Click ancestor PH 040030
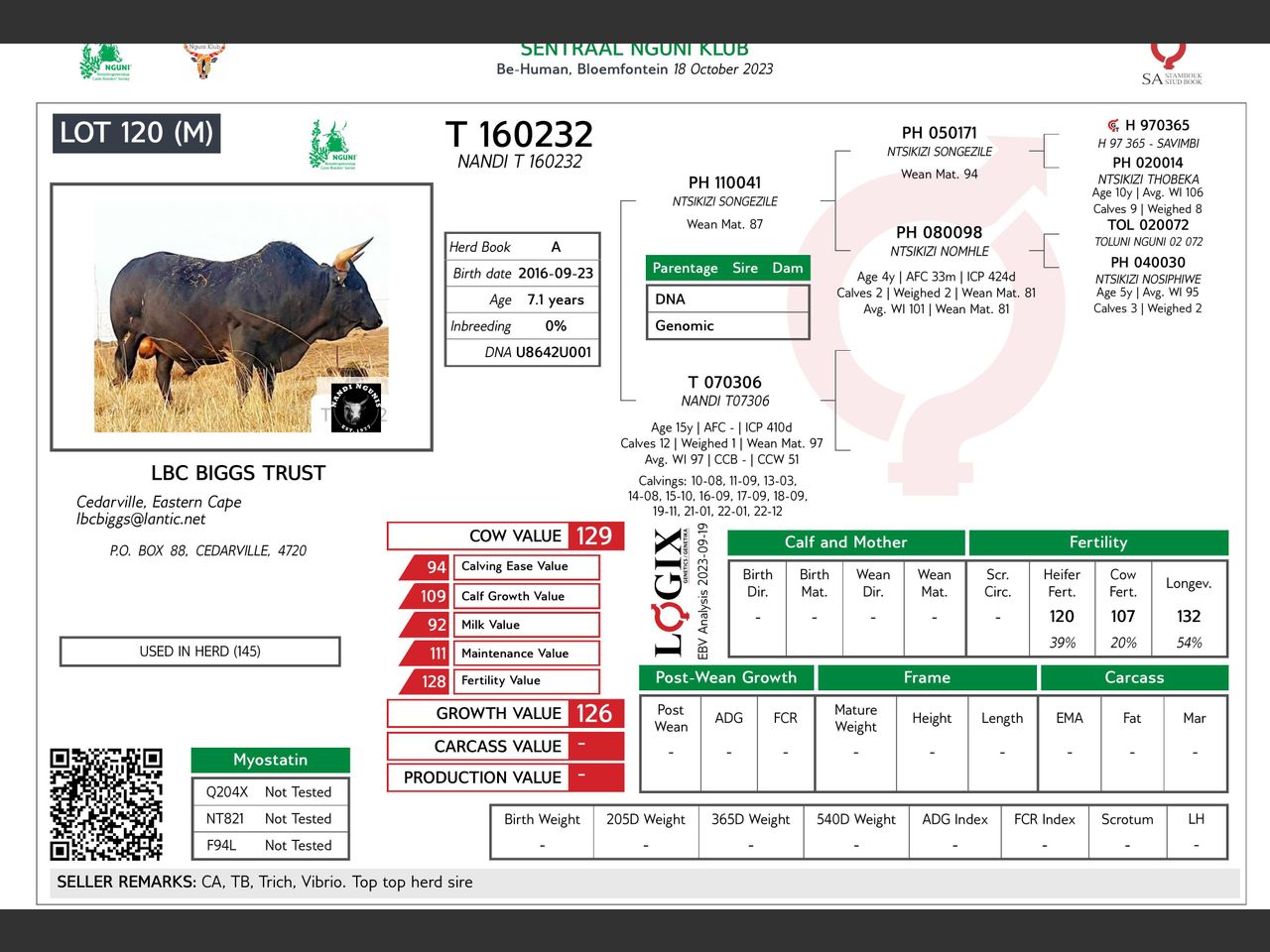Viewport: 1270px width, 952px height. [x=1148, y=263]
